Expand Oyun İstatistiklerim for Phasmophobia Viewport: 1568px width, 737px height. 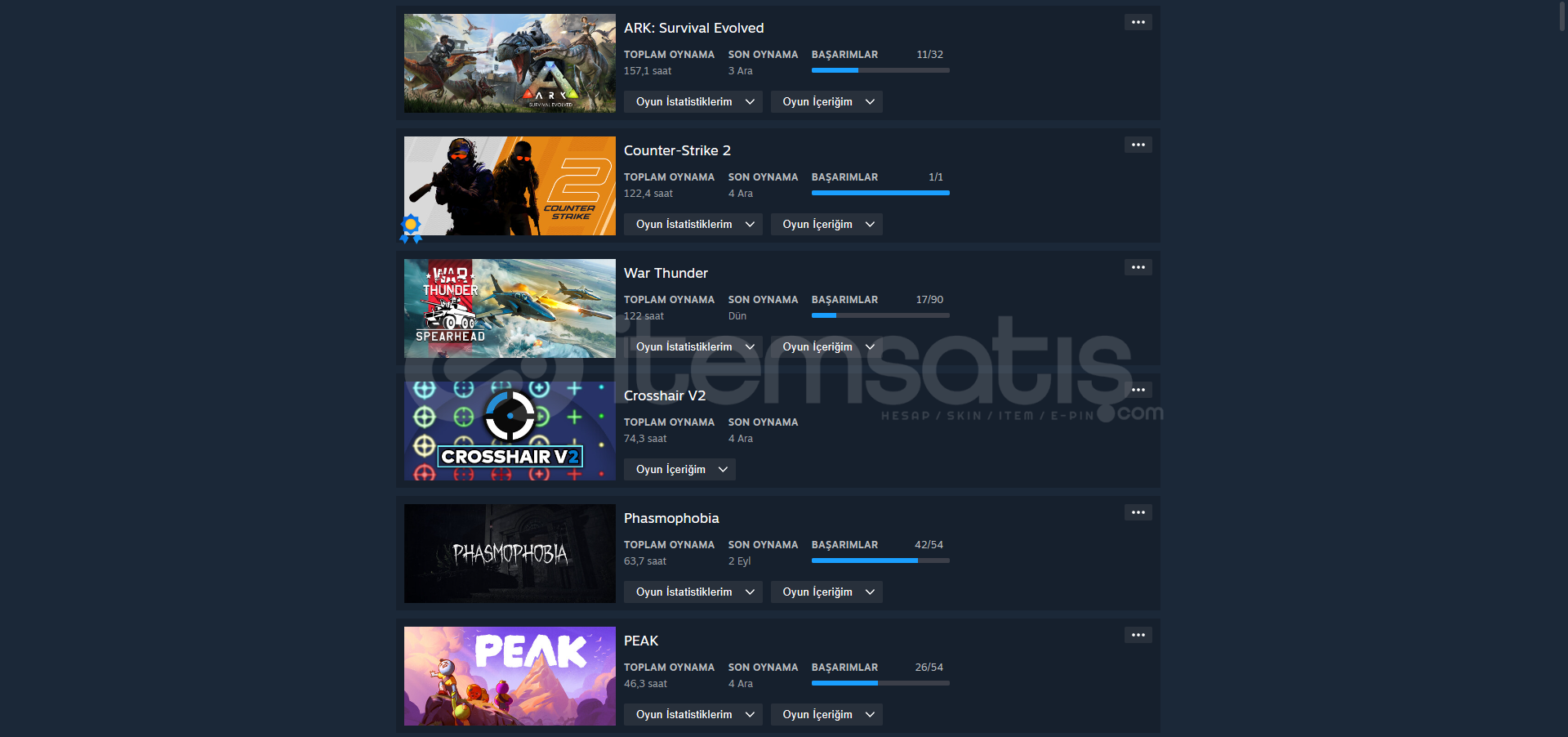pyautogui.click(x=693, y=592)
